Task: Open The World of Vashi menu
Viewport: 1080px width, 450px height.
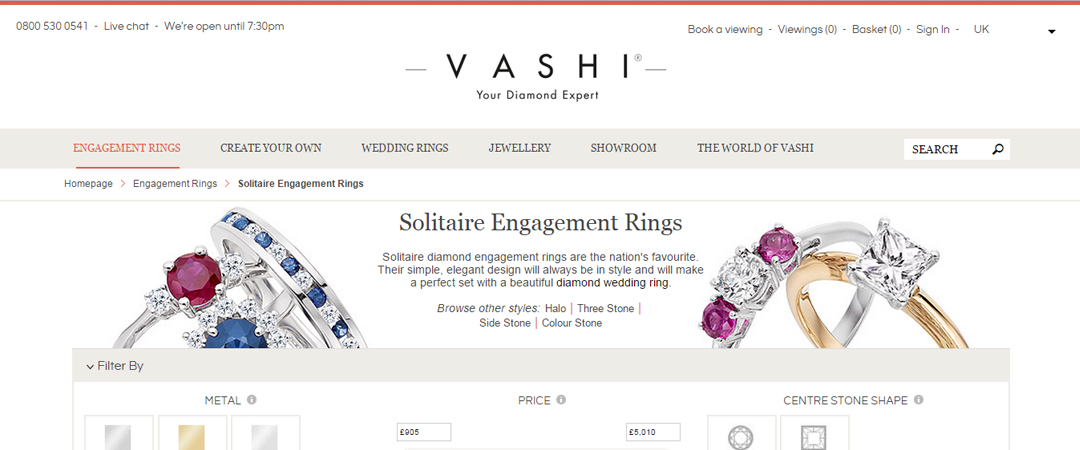Action: pyautogui.click(x=755, y=148)
